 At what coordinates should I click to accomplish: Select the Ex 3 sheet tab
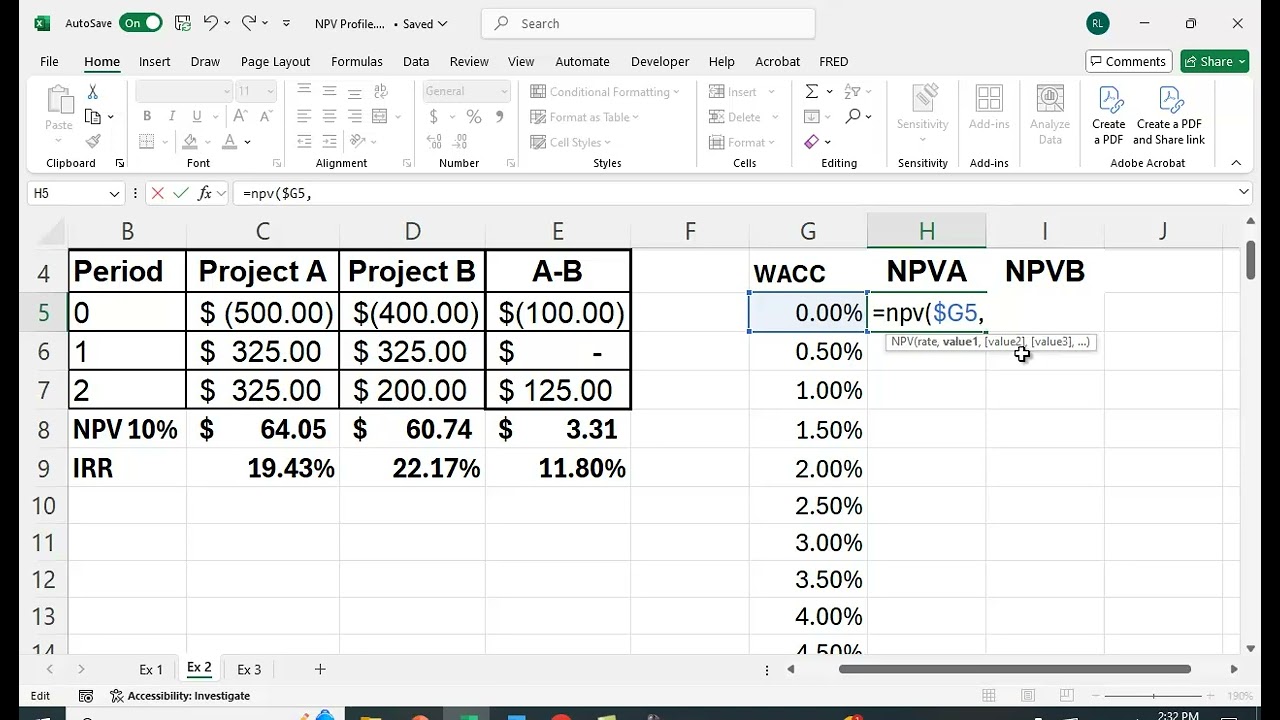pyautogui.click(x=249, y=669)
